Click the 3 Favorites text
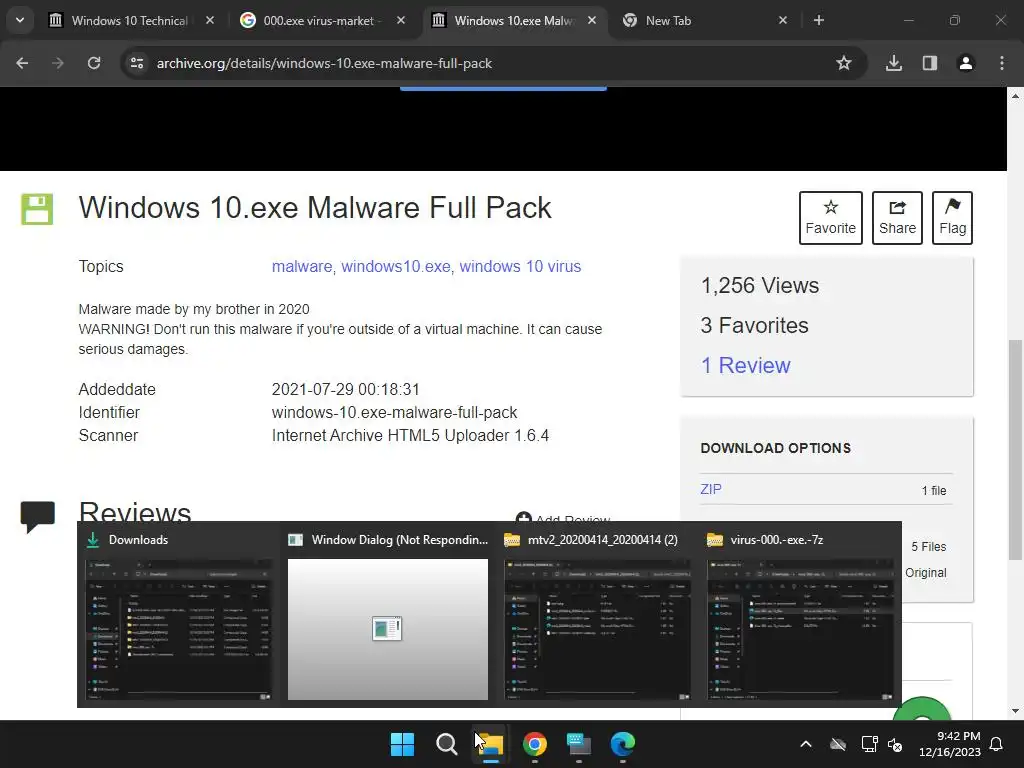This screenshot has height=768, width=1024. pyautogui.click(x=754, y=325)
